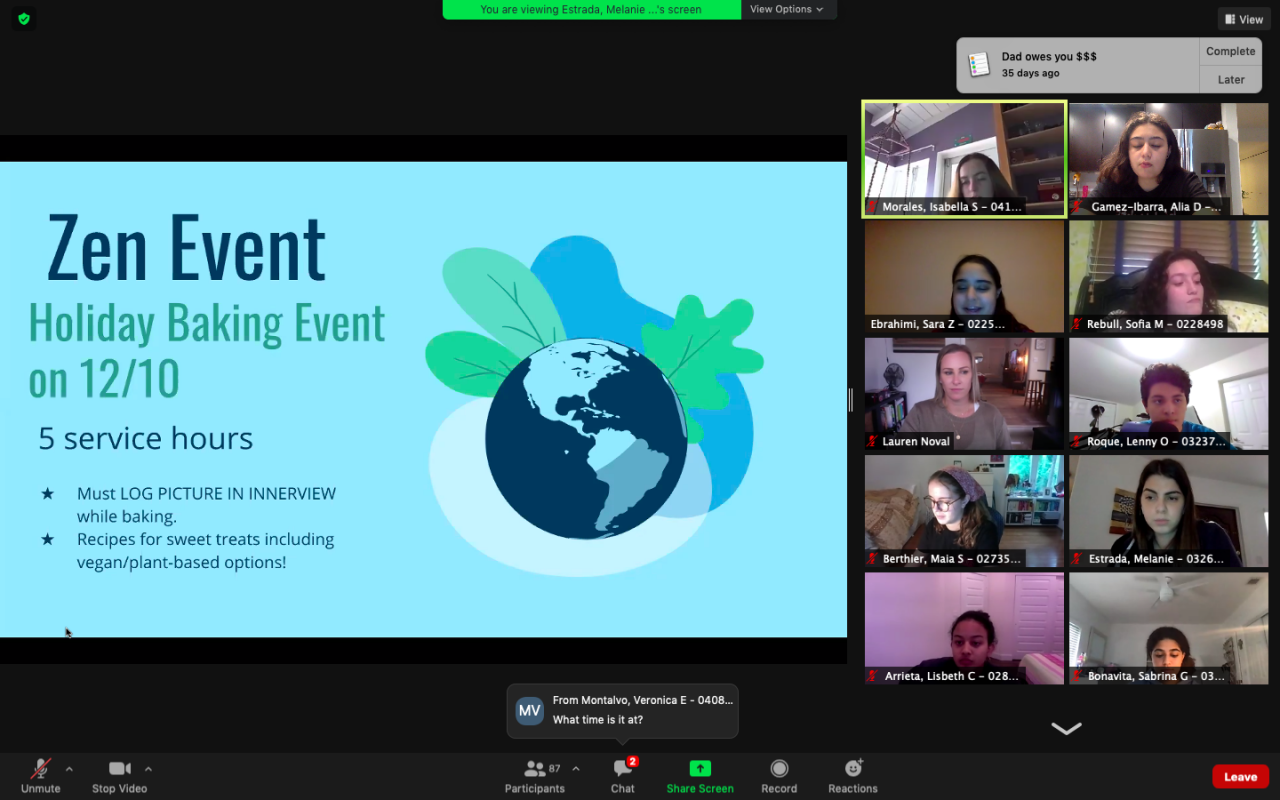
Task: Open the Chat panel icon
Action: [x=623, y=768]
